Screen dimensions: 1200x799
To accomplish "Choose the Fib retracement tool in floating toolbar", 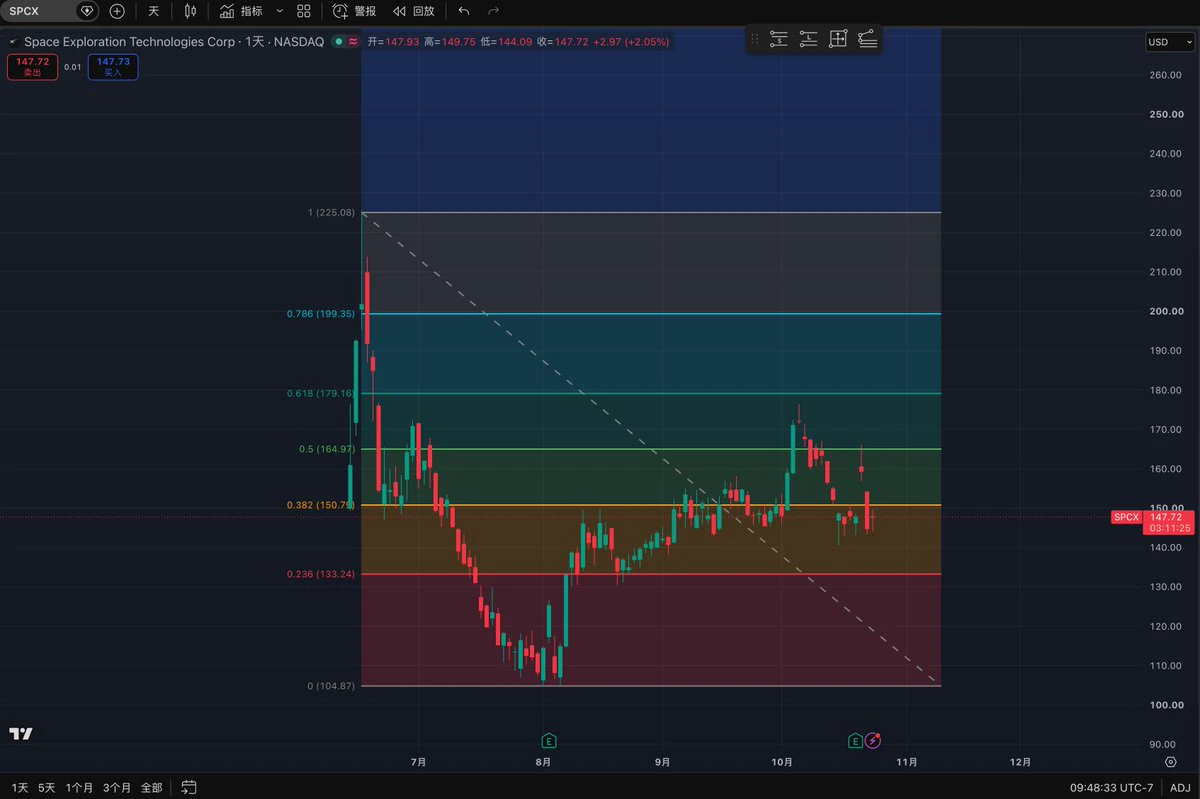I will click(x=867, y=39).
